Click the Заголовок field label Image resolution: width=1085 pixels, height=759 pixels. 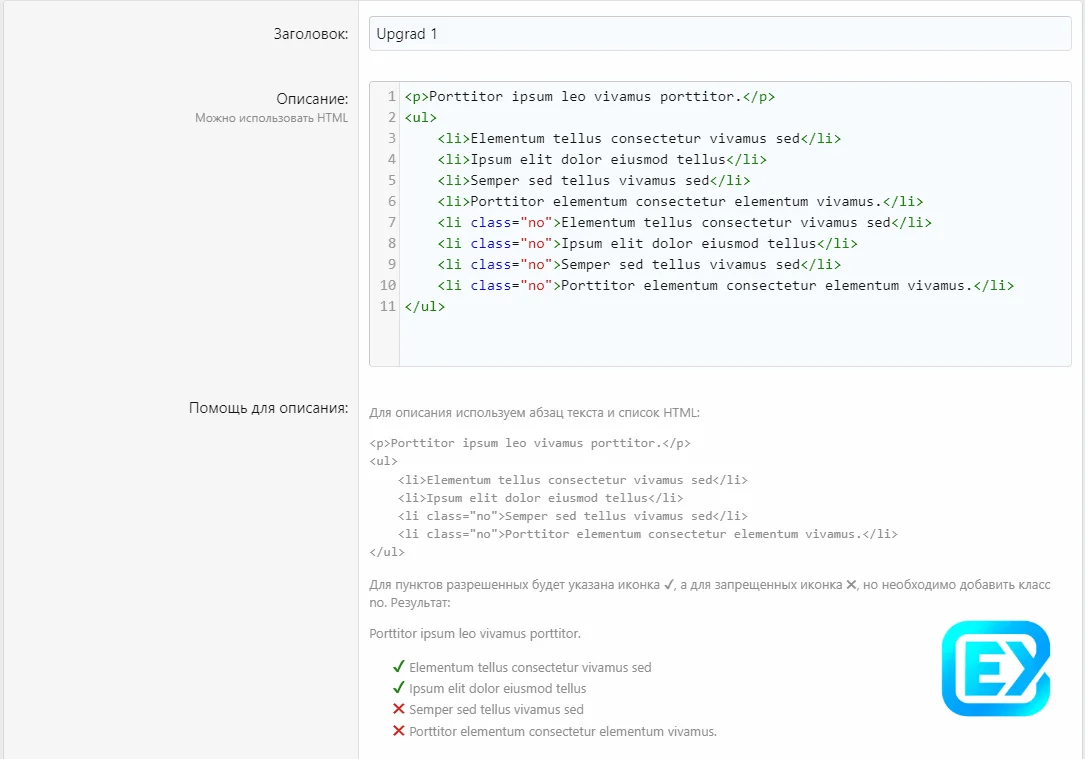(x=310, y=34)
